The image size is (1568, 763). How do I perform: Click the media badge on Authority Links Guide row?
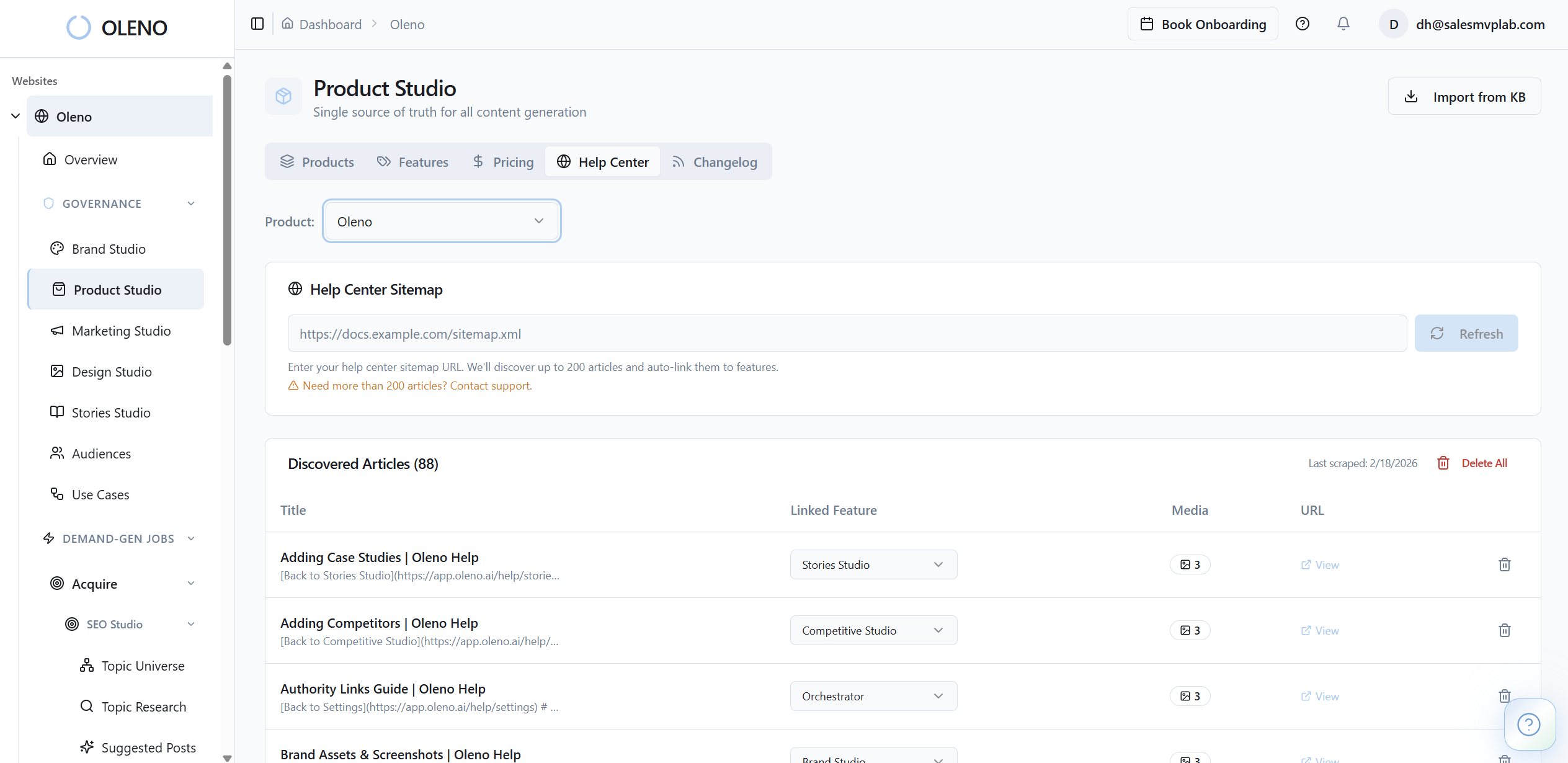[x=1189, y=695]
